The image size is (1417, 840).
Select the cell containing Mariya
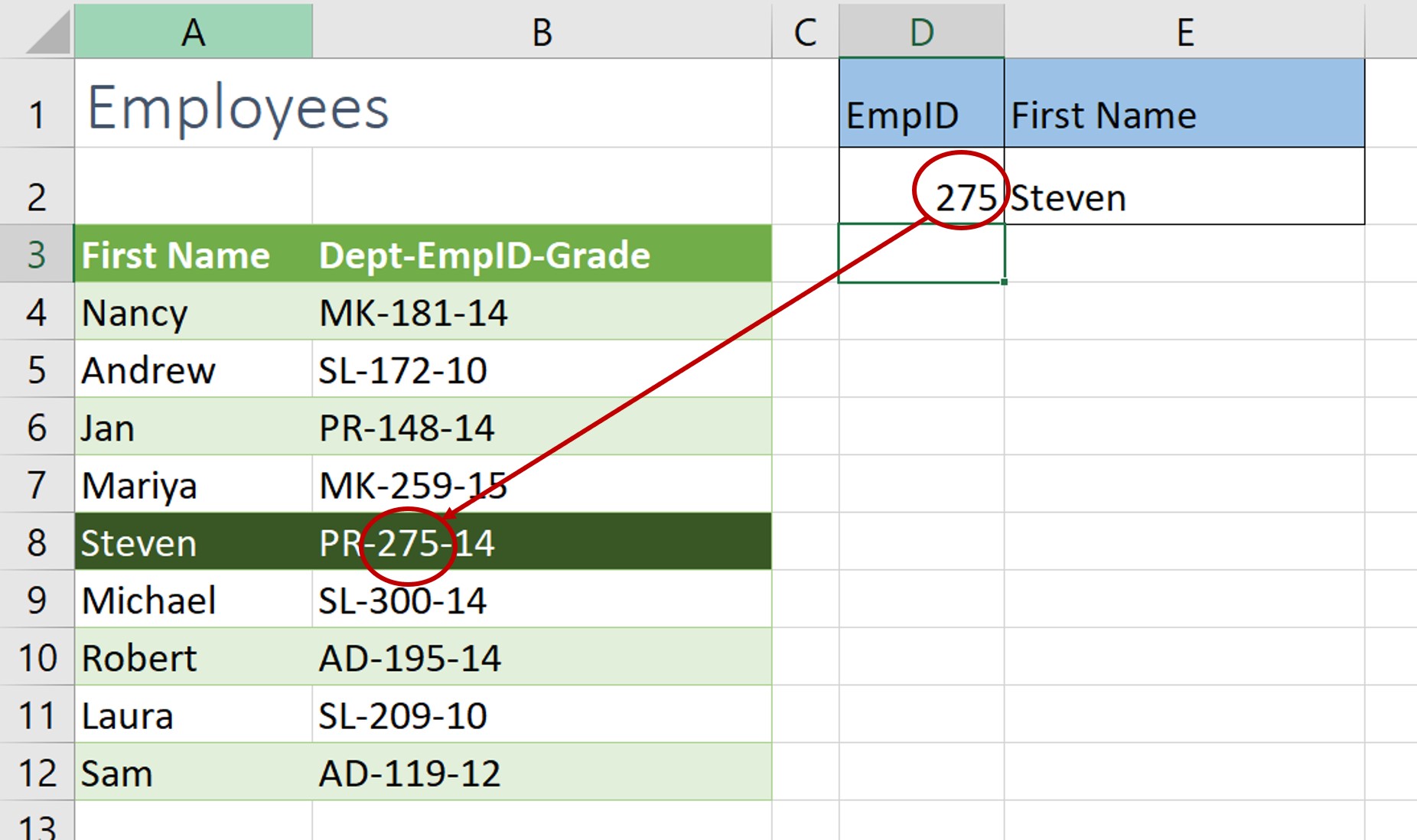(x=194, y=483)
